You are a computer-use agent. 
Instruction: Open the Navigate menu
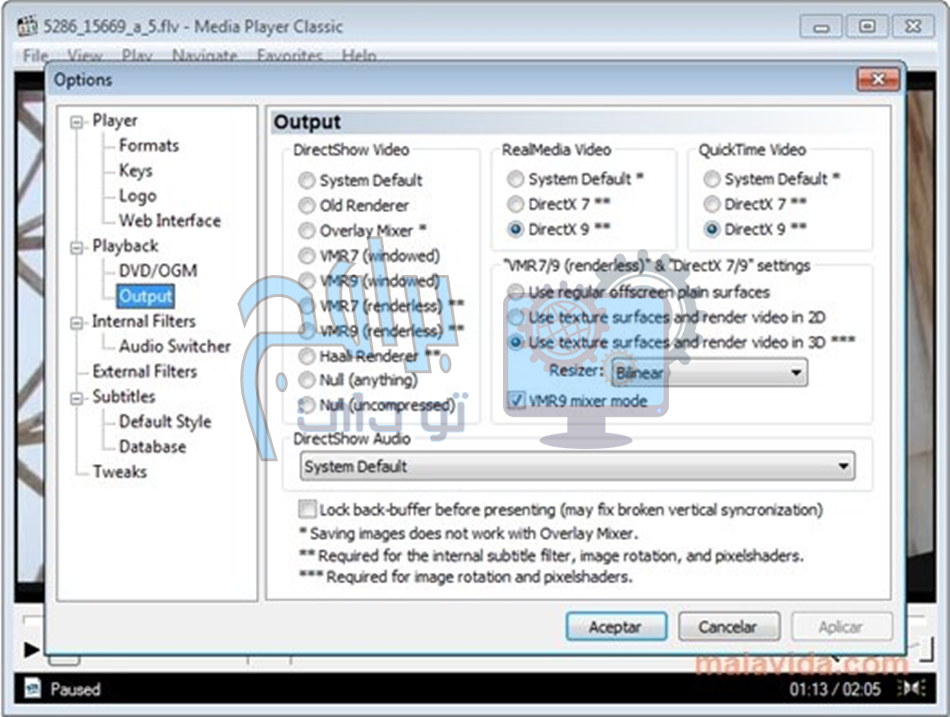tap(204, 56)
